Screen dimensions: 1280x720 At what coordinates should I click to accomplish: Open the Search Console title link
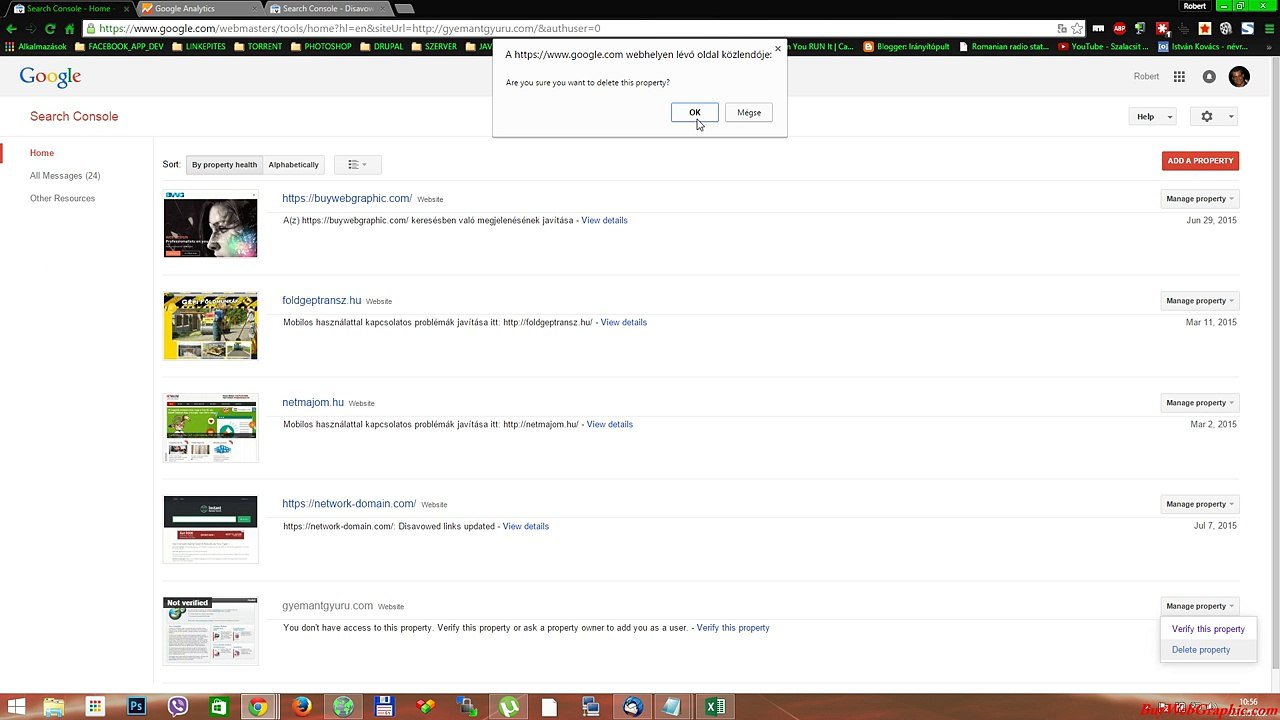(x=74, y=116)
